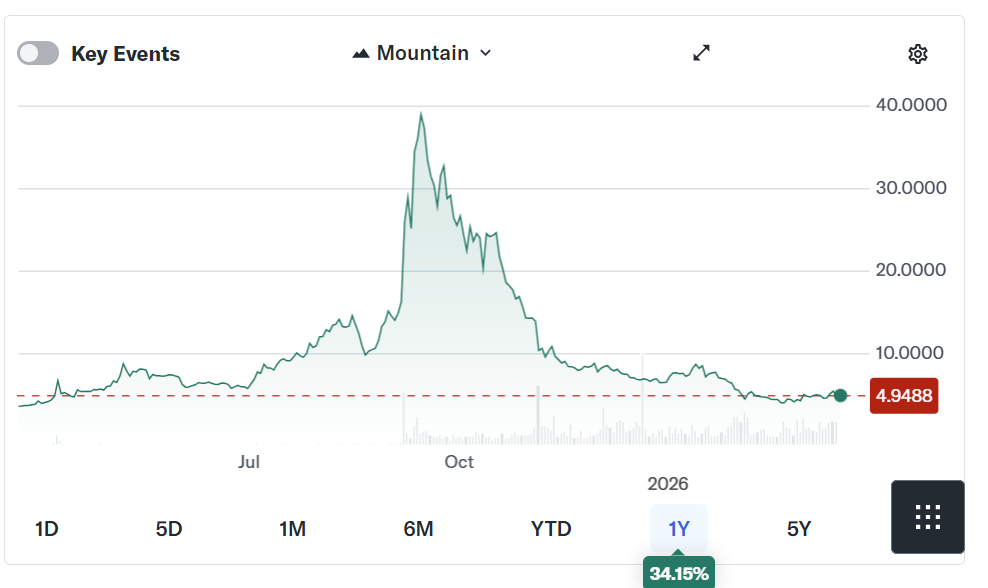988x588 pixels.
Task: Open the chart settings gear
Action: (x=918, y=53)
